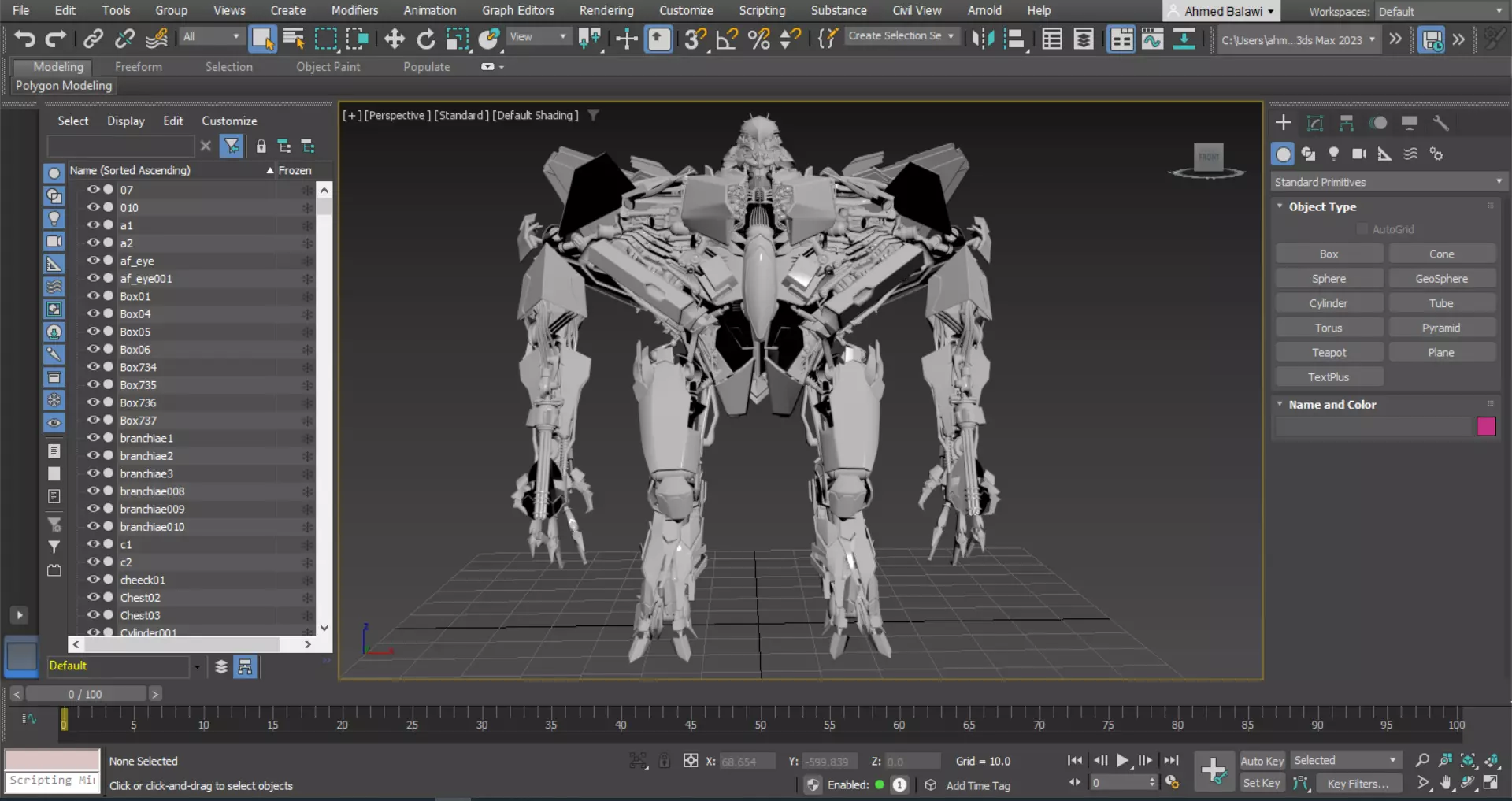Toggle the selection lock icon

[x=665, y=760]
